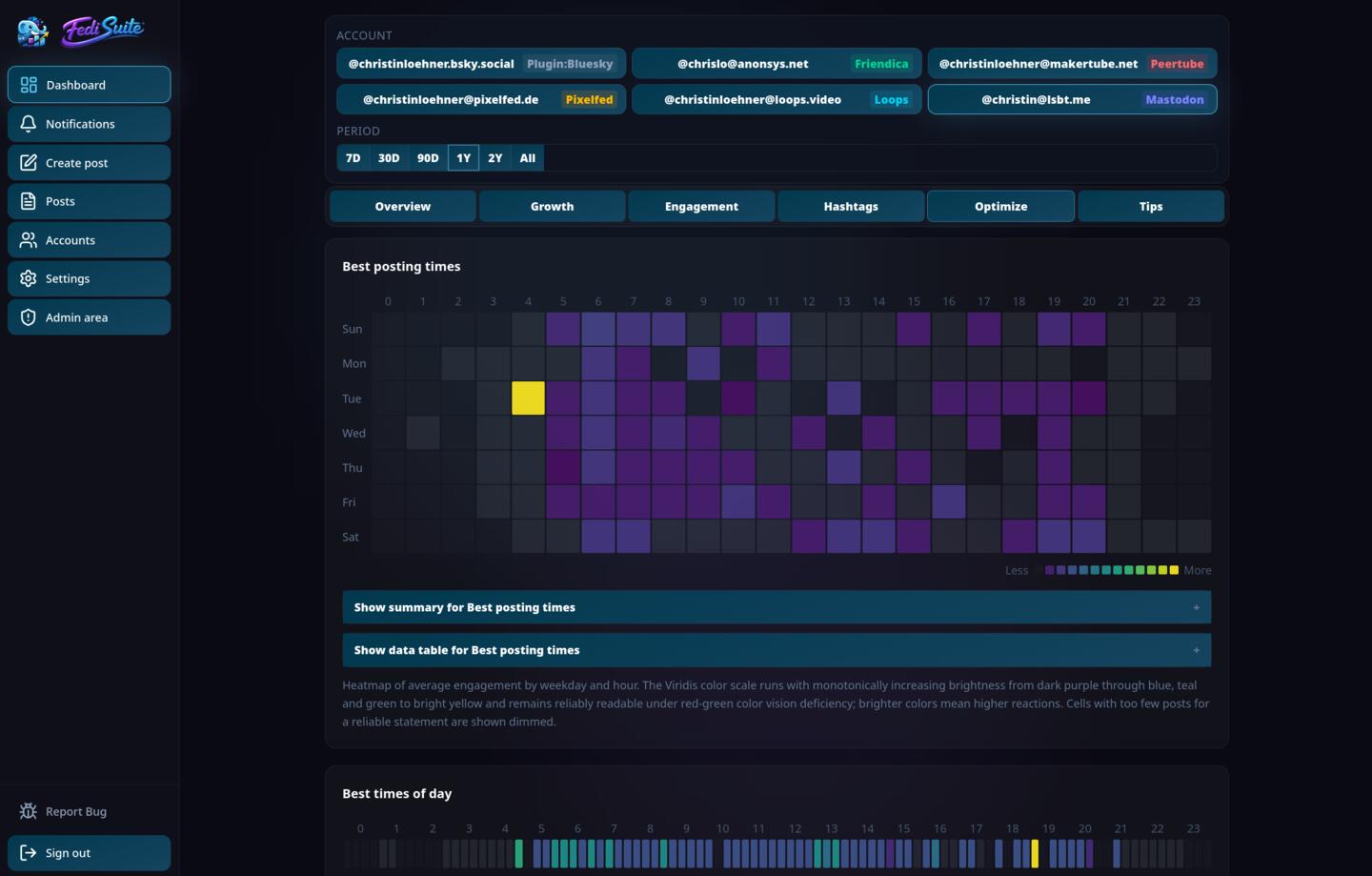Switch to the Growth tab

553,206
